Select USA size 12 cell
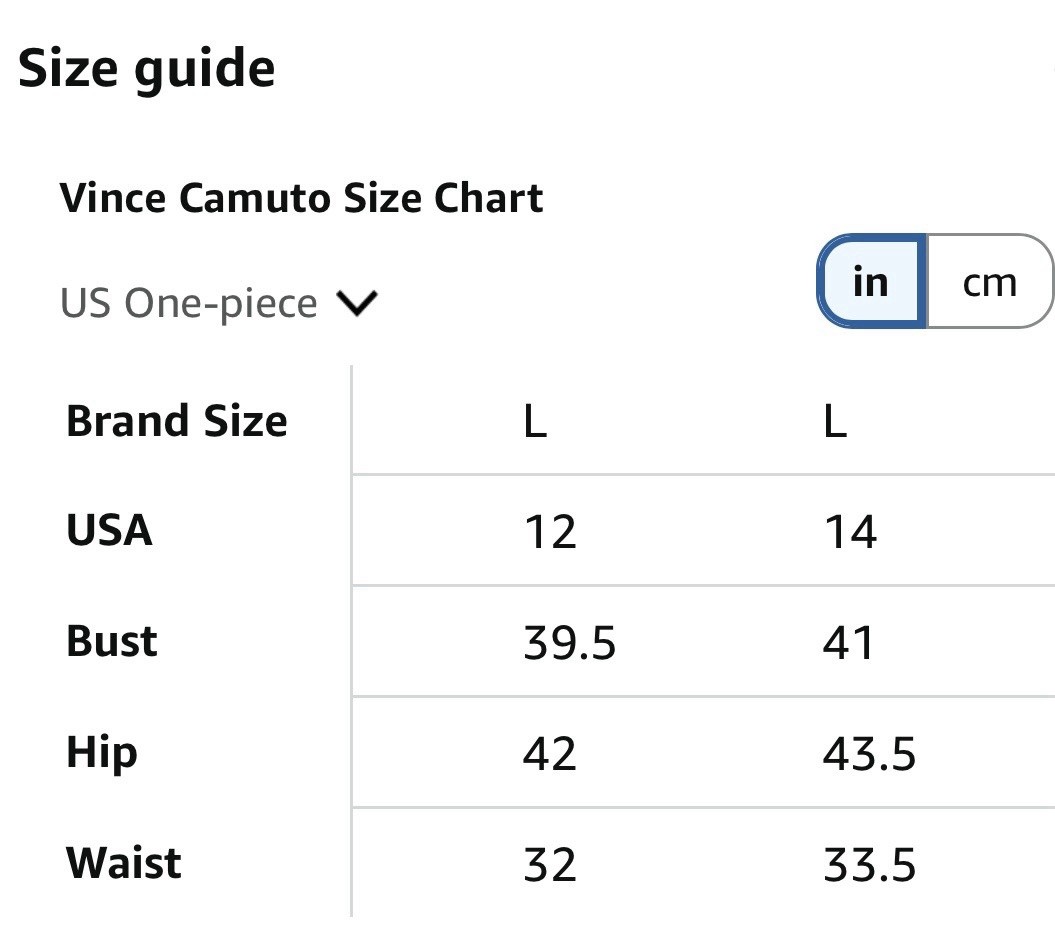The image size is (1055, 948). [550, 532]
